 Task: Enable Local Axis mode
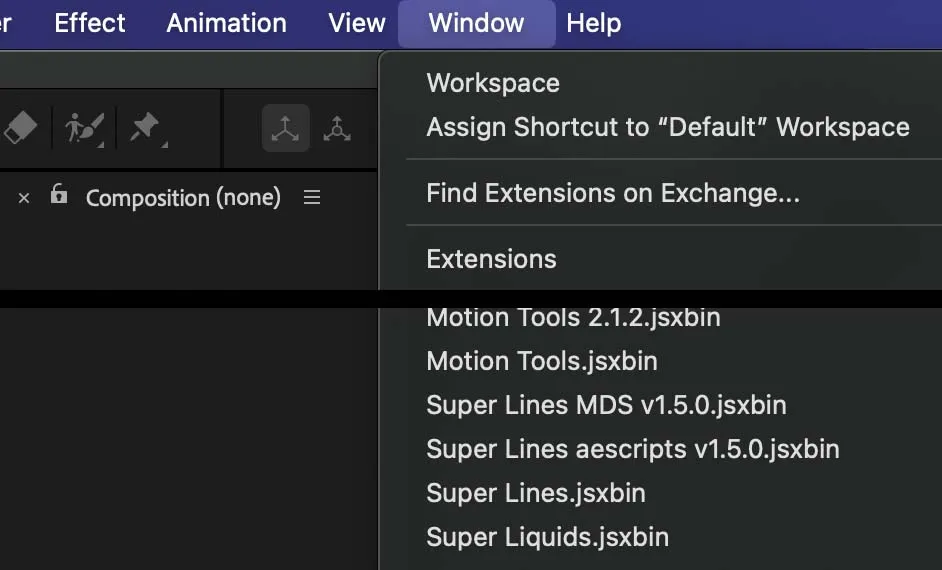pyautogui.click(x=285, y=129)
